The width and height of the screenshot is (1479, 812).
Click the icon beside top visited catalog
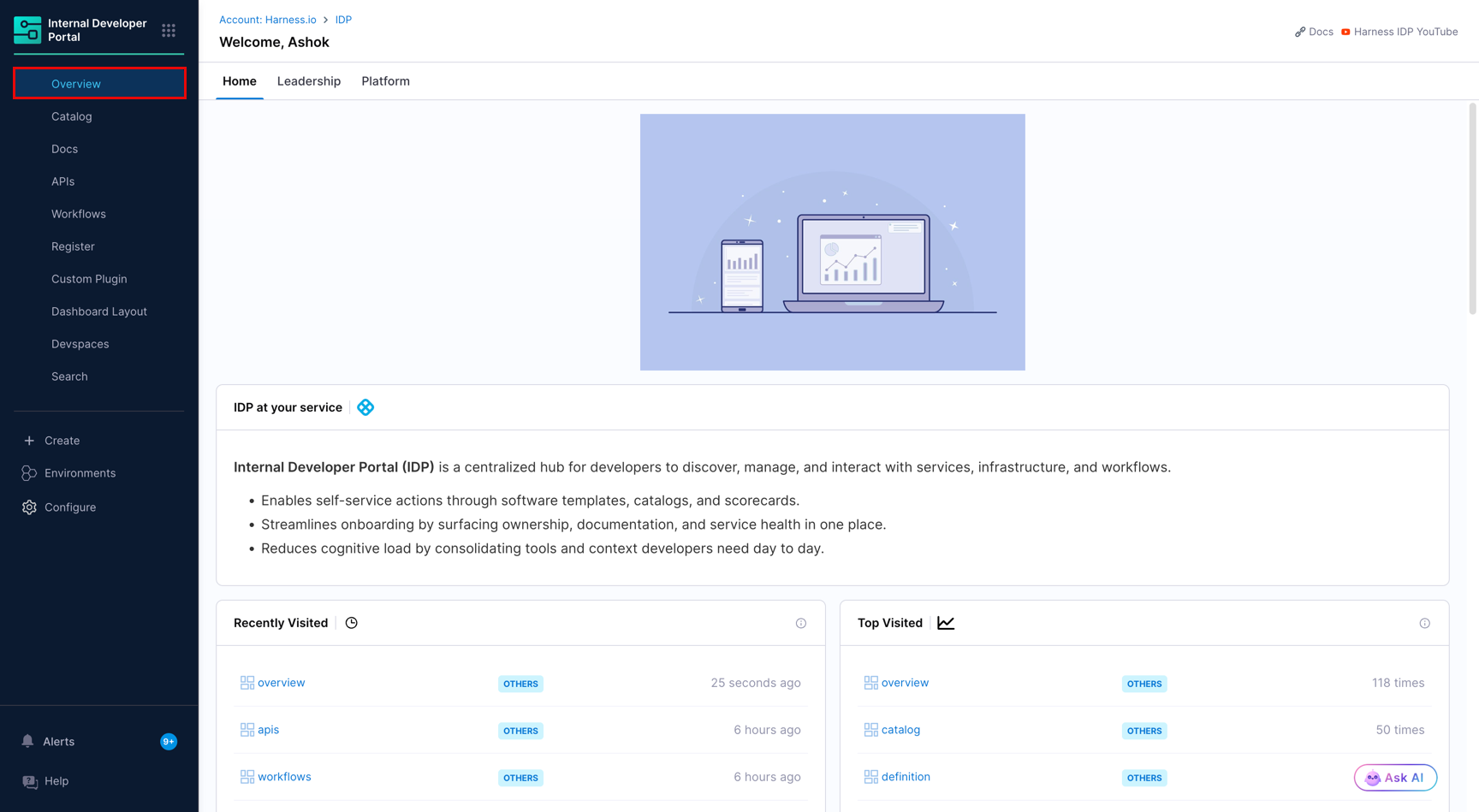click(871, 730)
